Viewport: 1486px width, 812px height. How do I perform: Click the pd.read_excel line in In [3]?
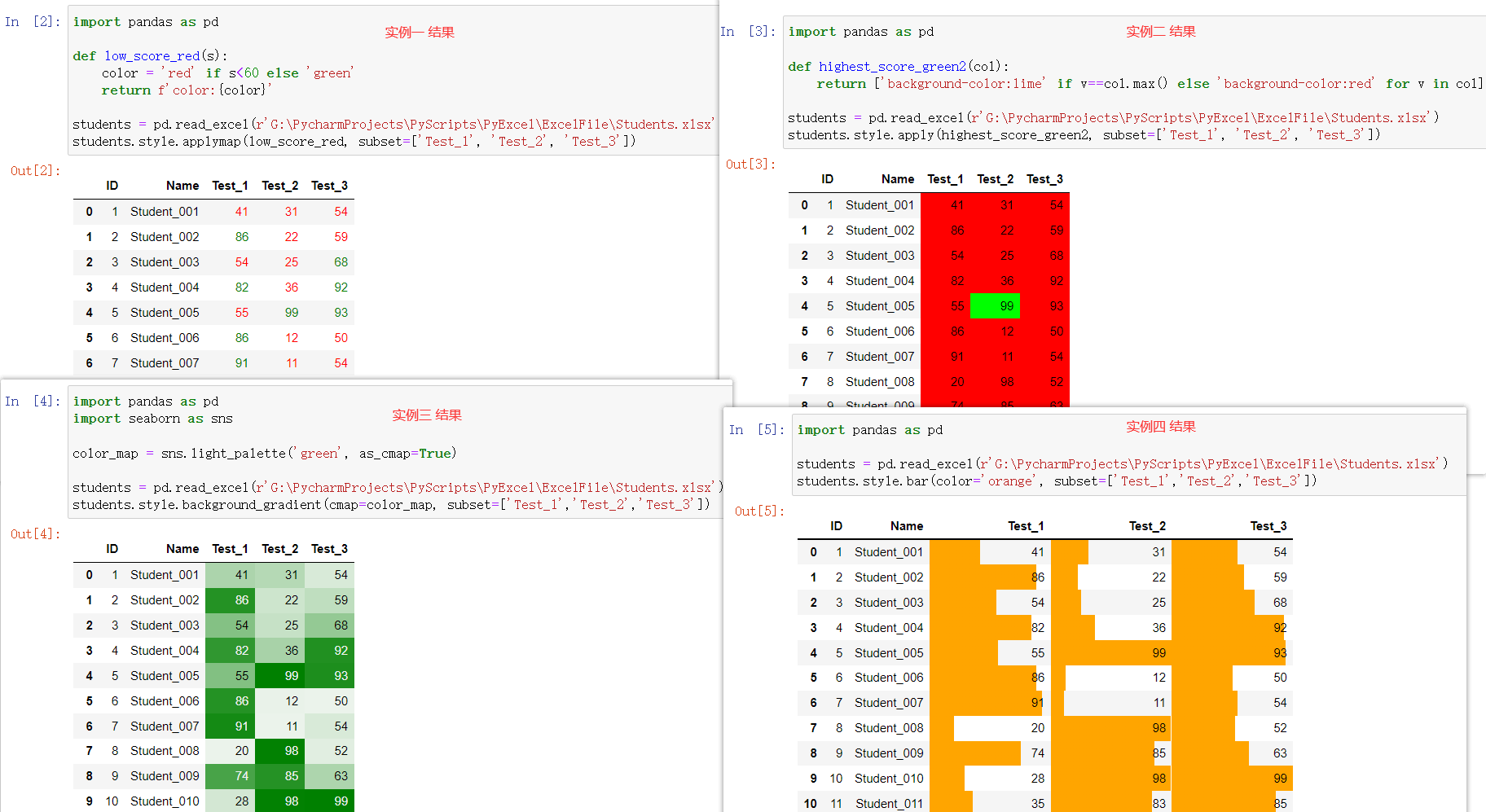pos(1114,118)
